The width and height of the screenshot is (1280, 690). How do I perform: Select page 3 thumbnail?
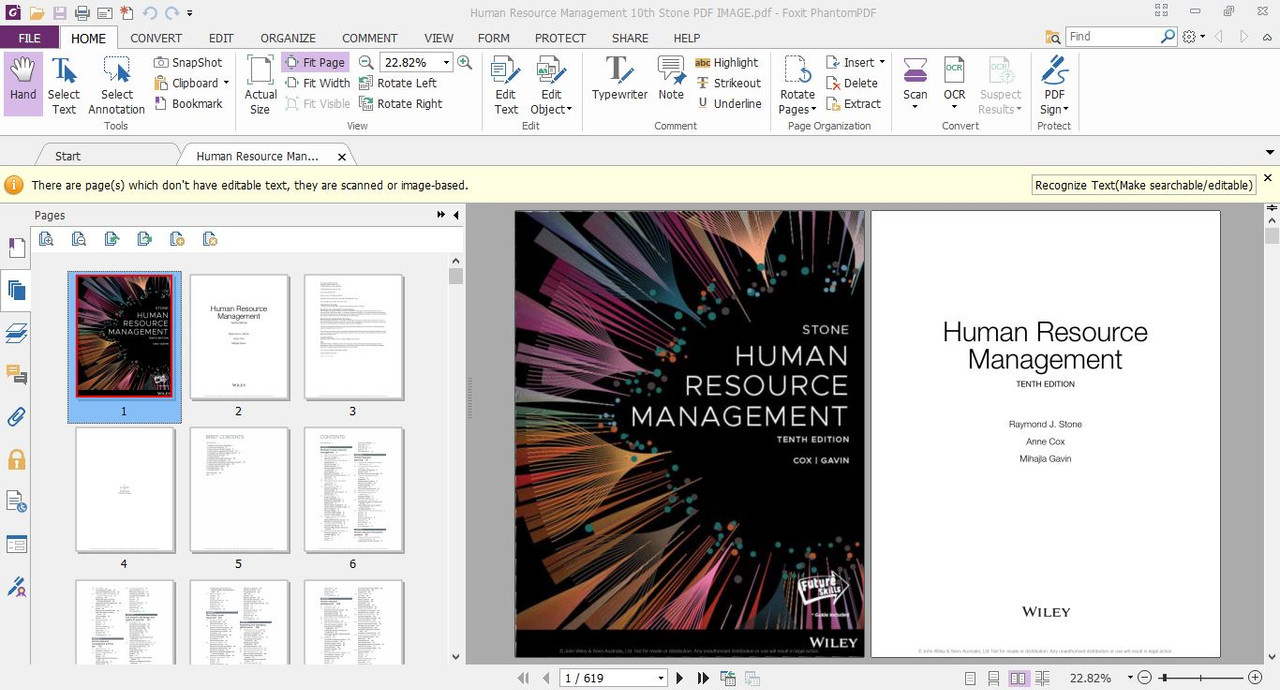(x=353, y=337)
